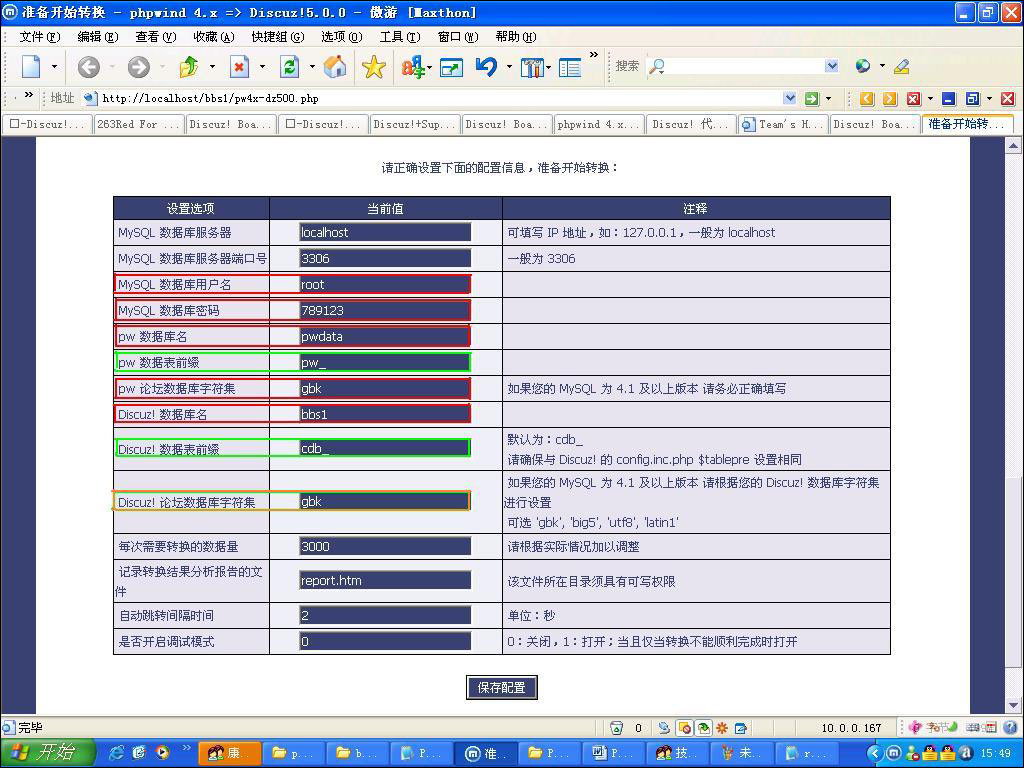Viewport: 1024px width, 768px height.
Task: Click the highlighter pen icon
Action: coord(902,66)
